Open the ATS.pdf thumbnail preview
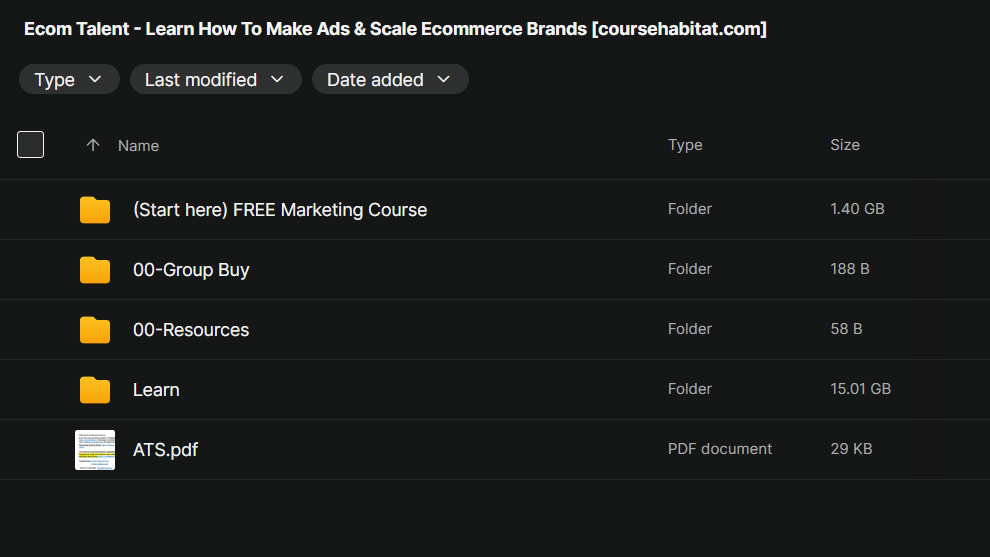The width and height of the screenshot is (990, 557). click(95, 450)
